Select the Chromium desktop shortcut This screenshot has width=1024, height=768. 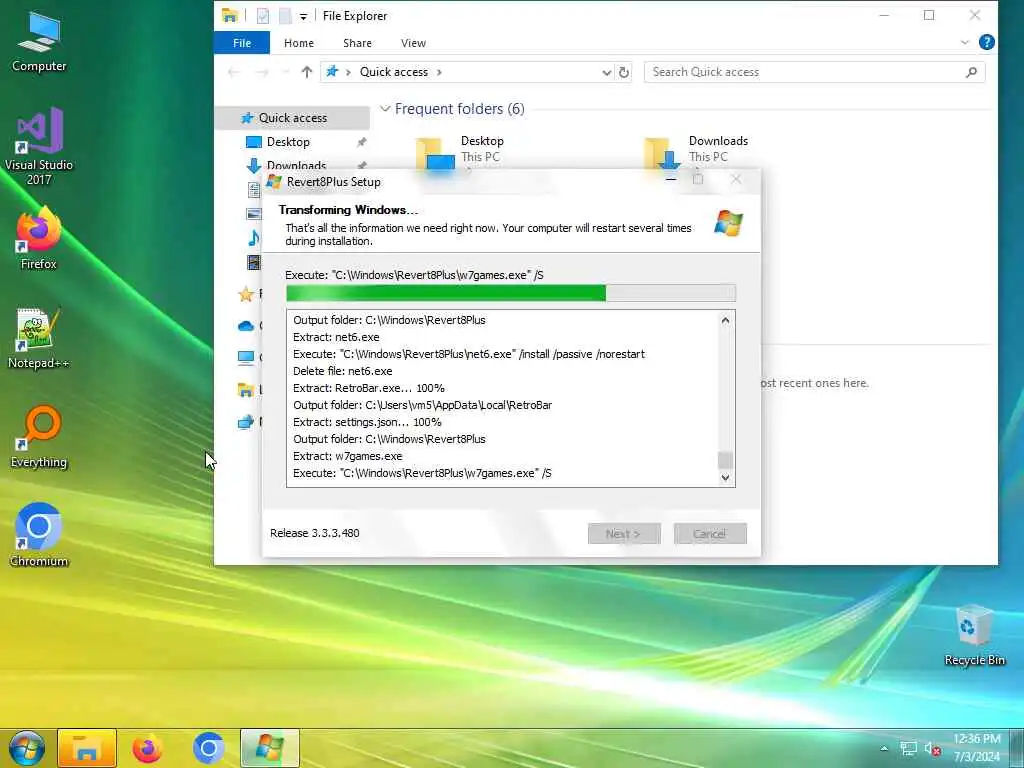(39, 536)
